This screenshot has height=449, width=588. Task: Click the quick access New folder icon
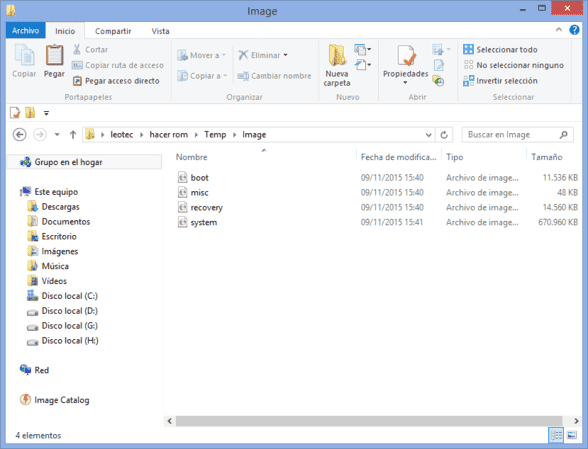click(x=30, y=113)
